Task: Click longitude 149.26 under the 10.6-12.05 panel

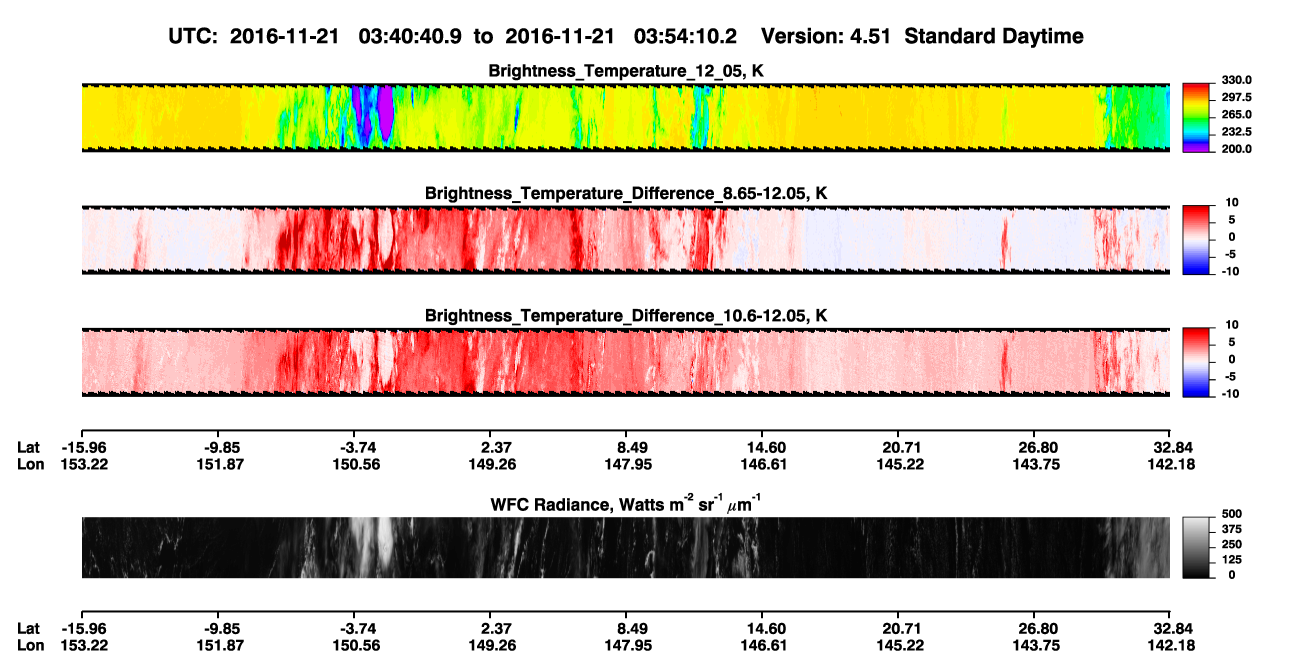Action: coord(490,464)
